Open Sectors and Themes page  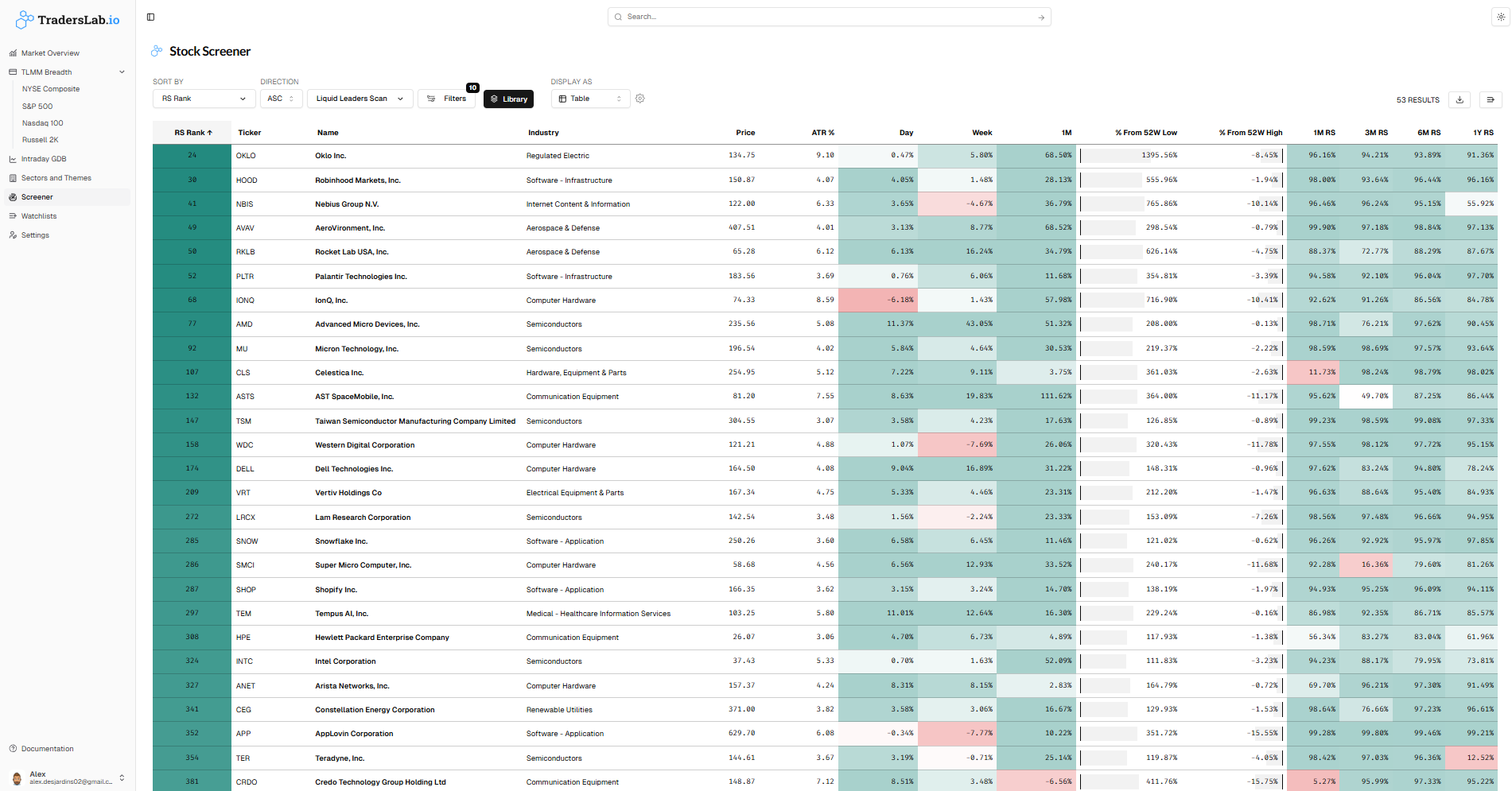pyautogui.click(x=56, y=178)
